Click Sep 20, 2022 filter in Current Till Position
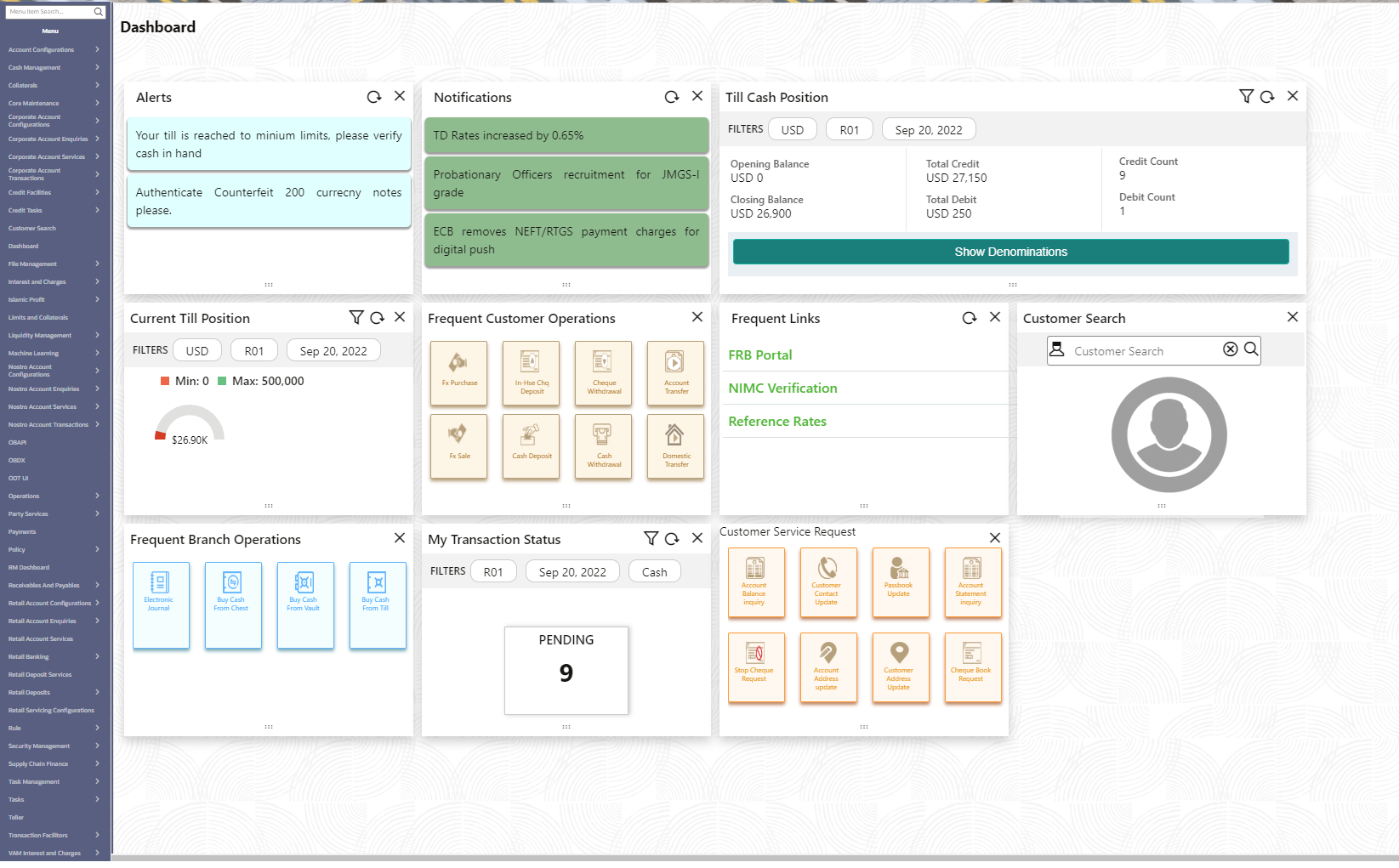The height and width of the screenshot is (868, 1399). tap(333, 350)
